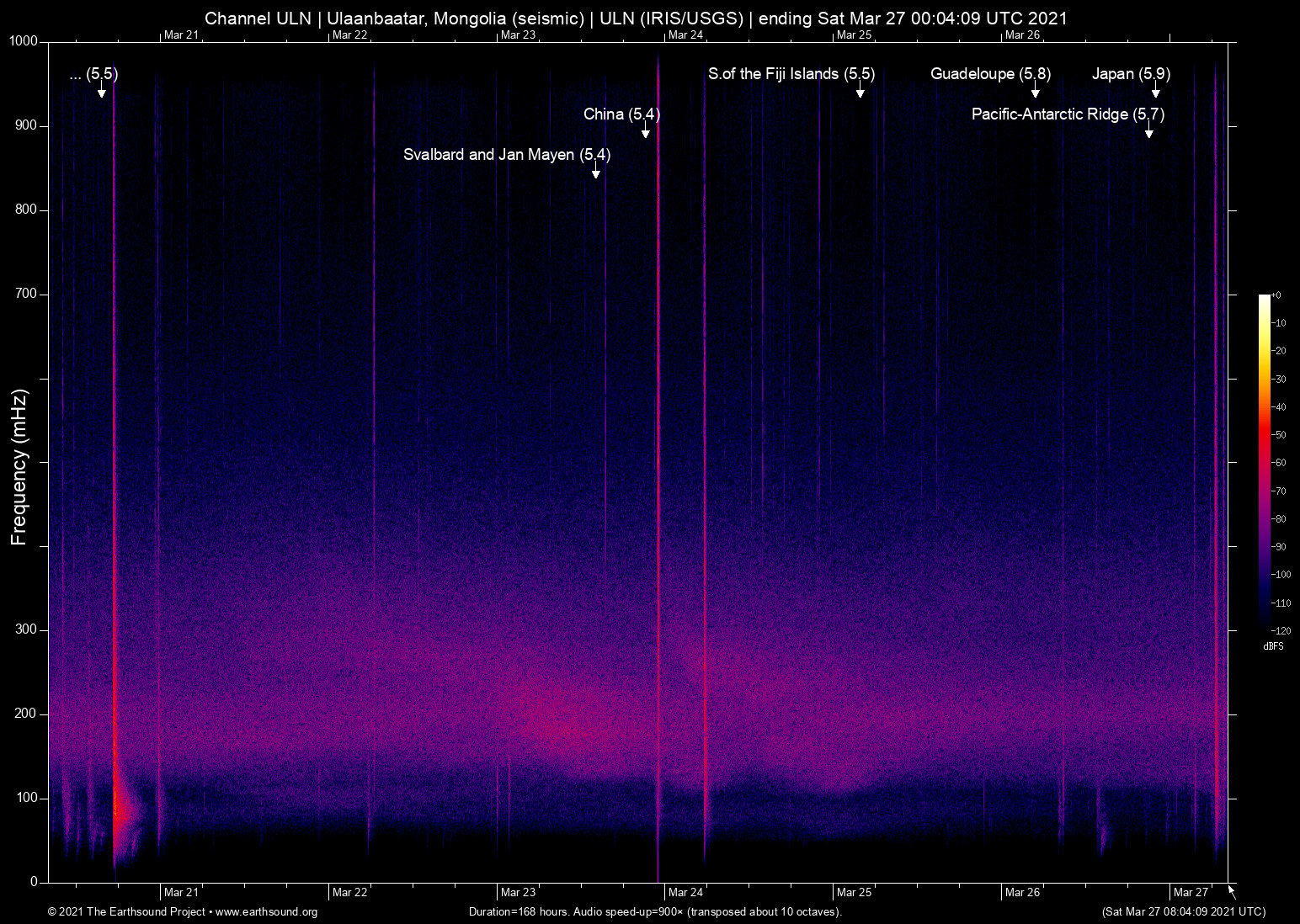Select the truncated ... (5.5) event label
The width and height of the screenshot is (1300, 924).
click(93, 74)
